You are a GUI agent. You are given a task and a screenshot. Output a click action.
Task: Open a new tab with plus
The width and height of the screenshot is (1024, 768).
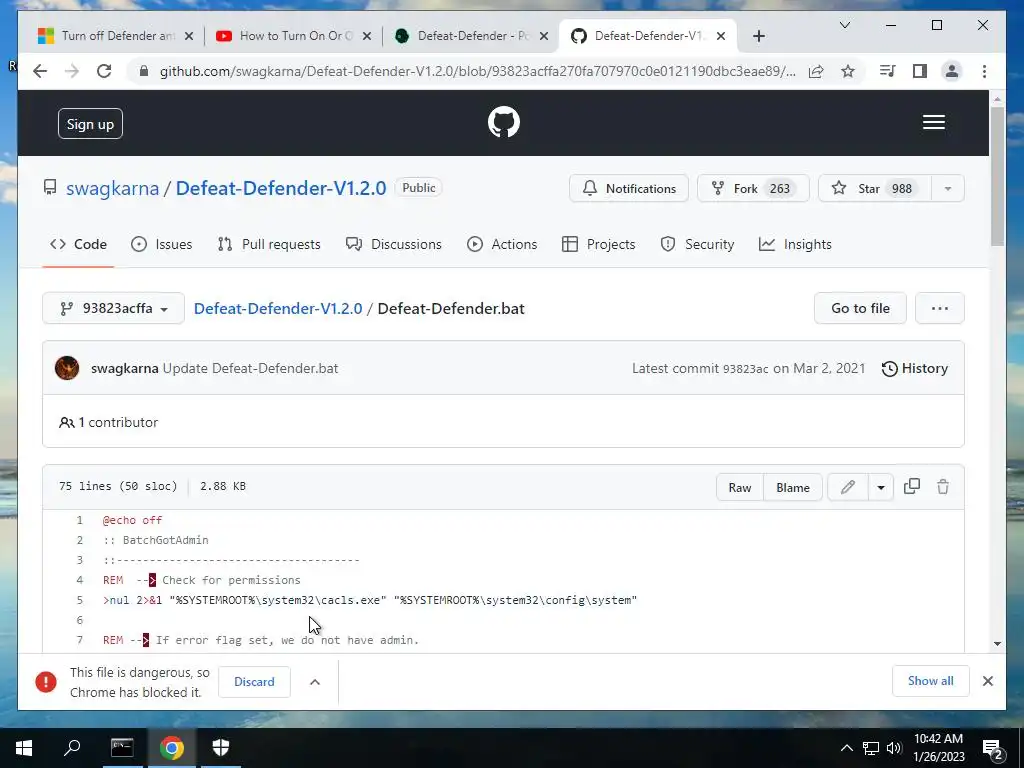758,36
